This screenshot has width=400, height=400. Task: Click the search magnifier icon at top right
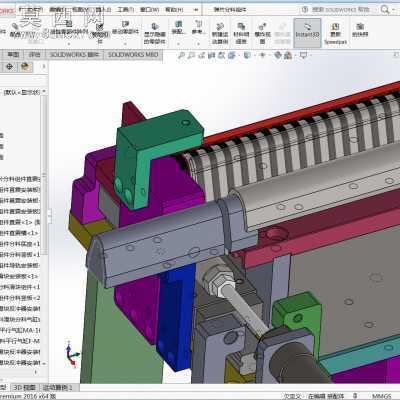(x=385, y=10)
